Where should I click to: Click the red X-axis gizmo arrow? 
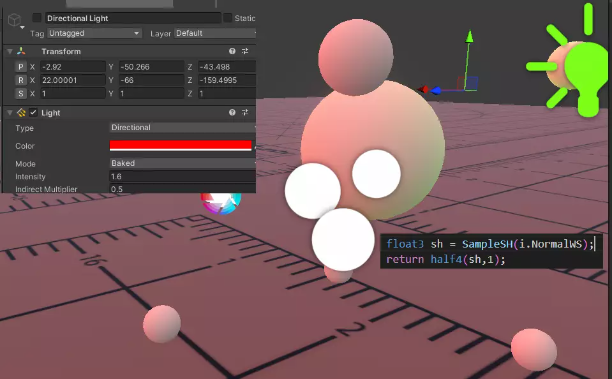[423, 89]
